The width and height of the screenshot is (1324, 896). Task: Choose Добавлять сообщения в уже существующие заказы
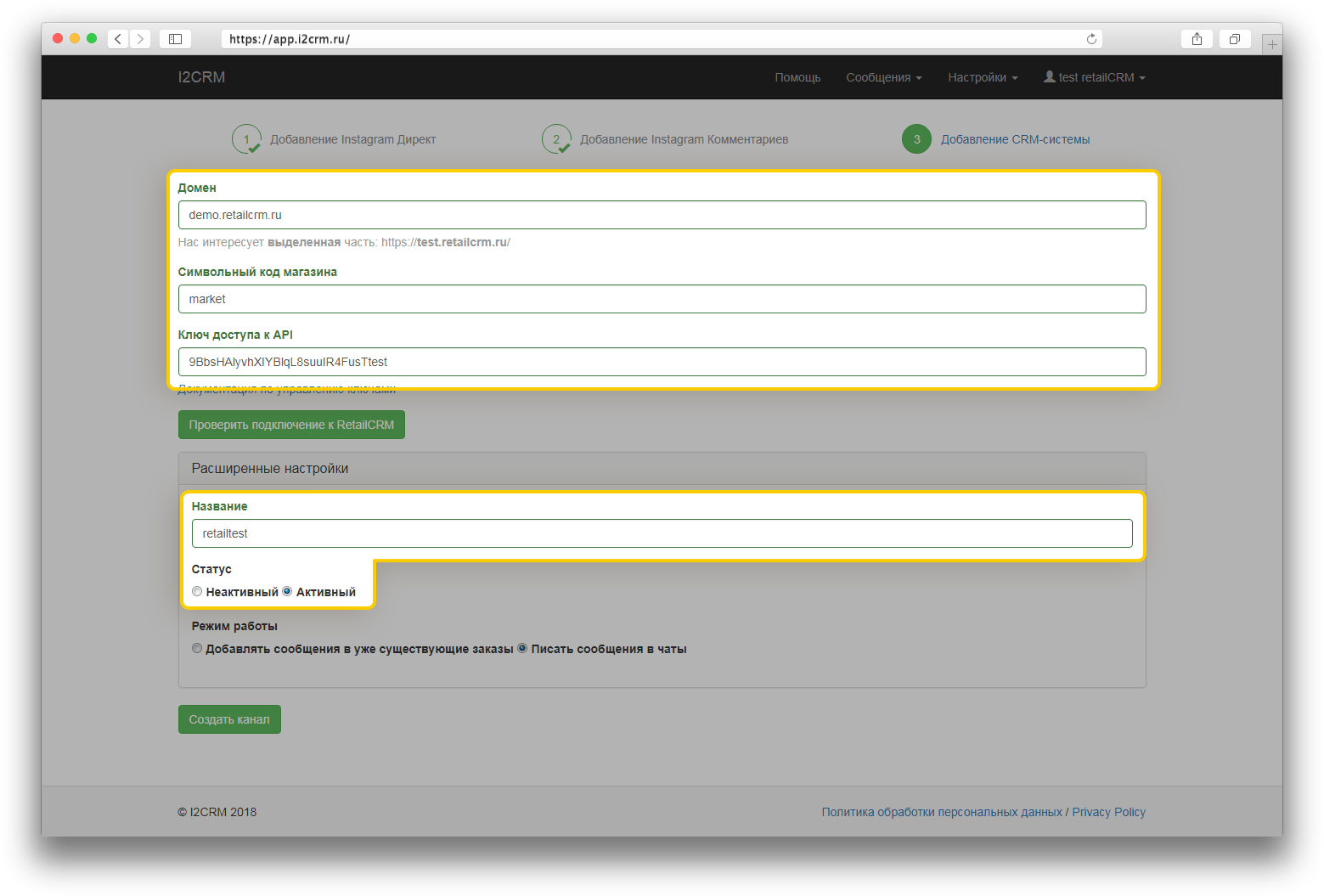pos(197,649)
